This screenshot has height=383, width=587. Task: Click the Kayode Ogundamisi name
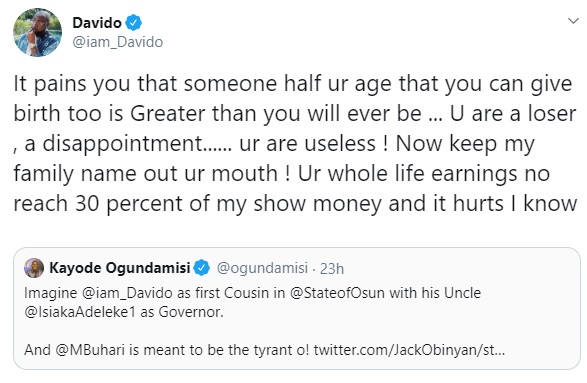(120, 268)
